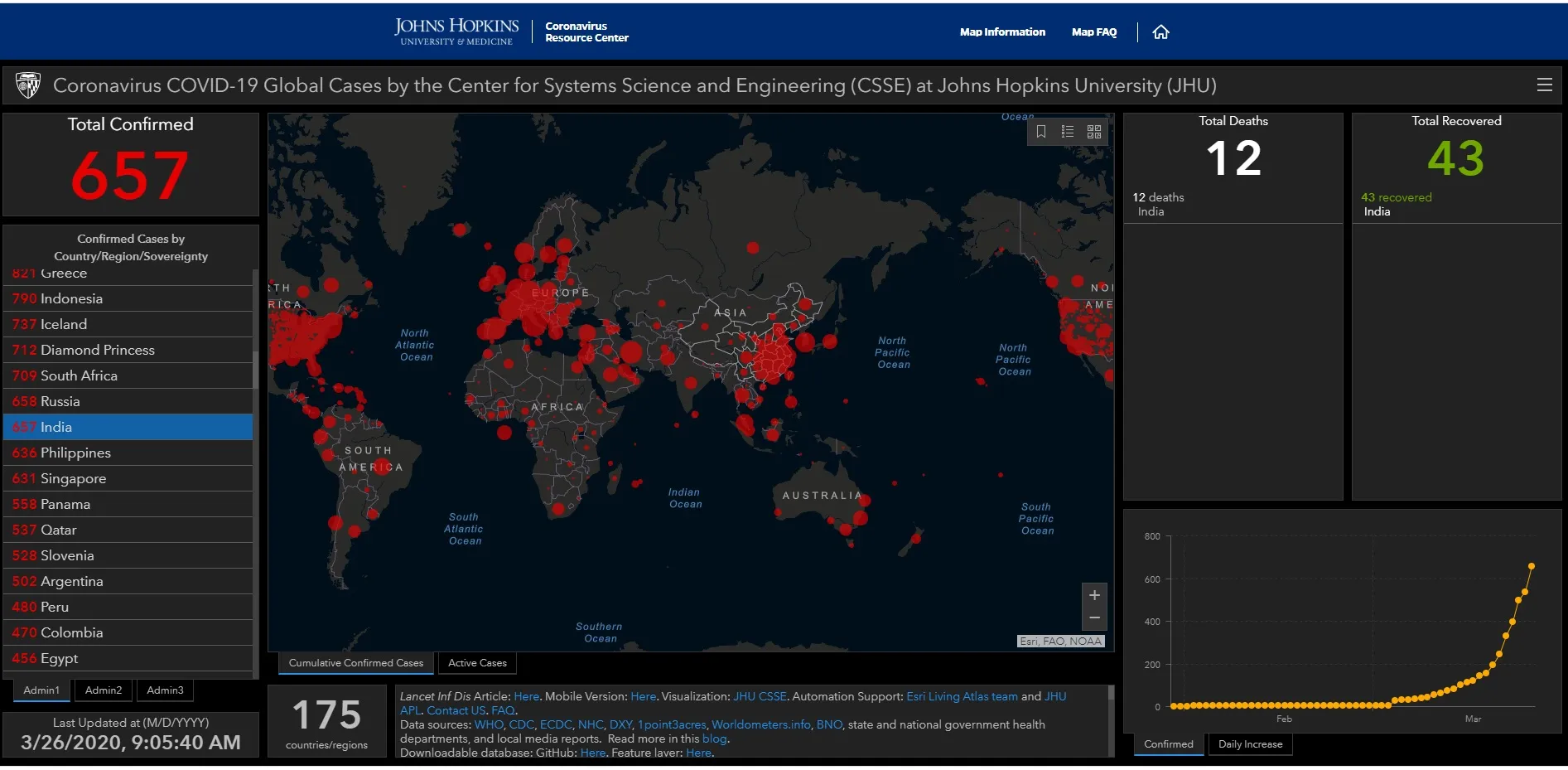1568x770 pixels.
Task: Select Peru in the country list
Action: click(128, 607)
